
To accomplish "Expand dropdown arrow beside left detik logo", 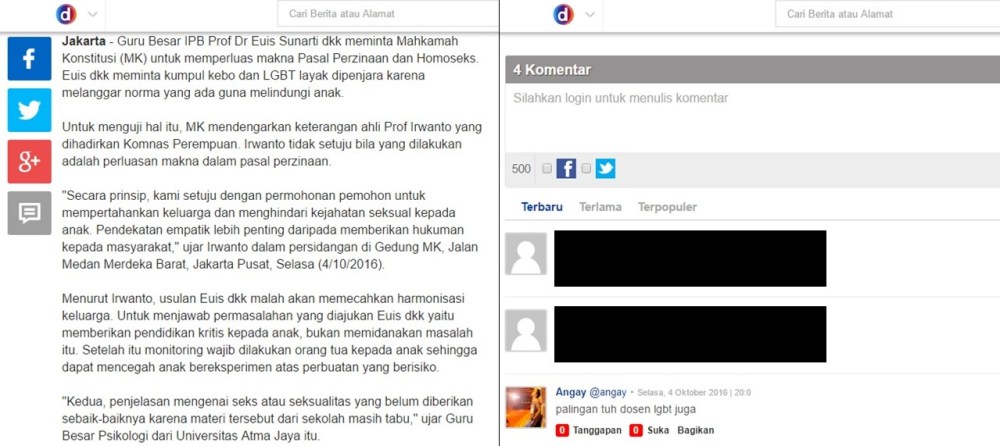I will pos(92,14).
